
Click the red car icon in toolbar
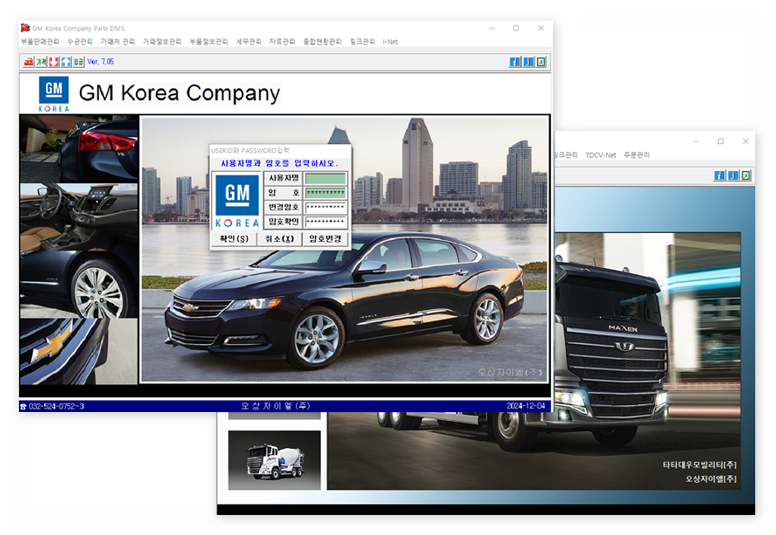coord(28,62)
